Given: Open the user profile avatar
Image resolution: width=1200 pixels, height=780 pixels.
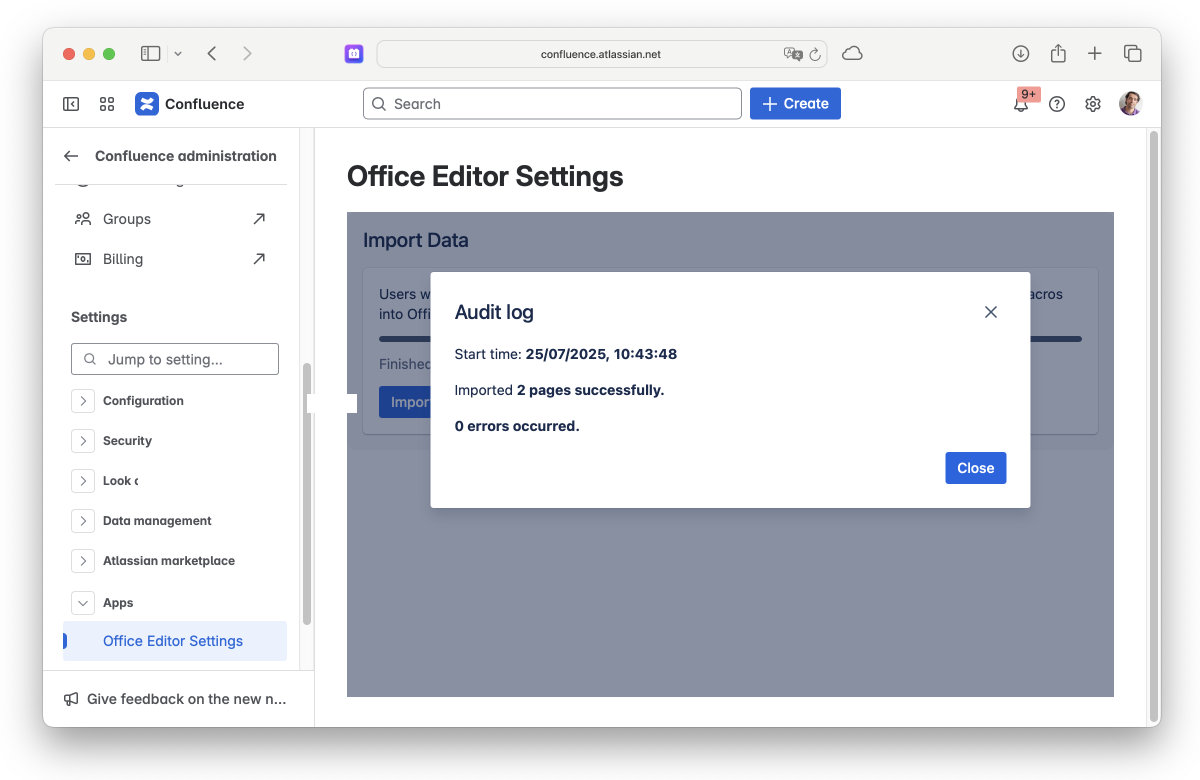Looking at the screenshot, I should pos(1130,104).
